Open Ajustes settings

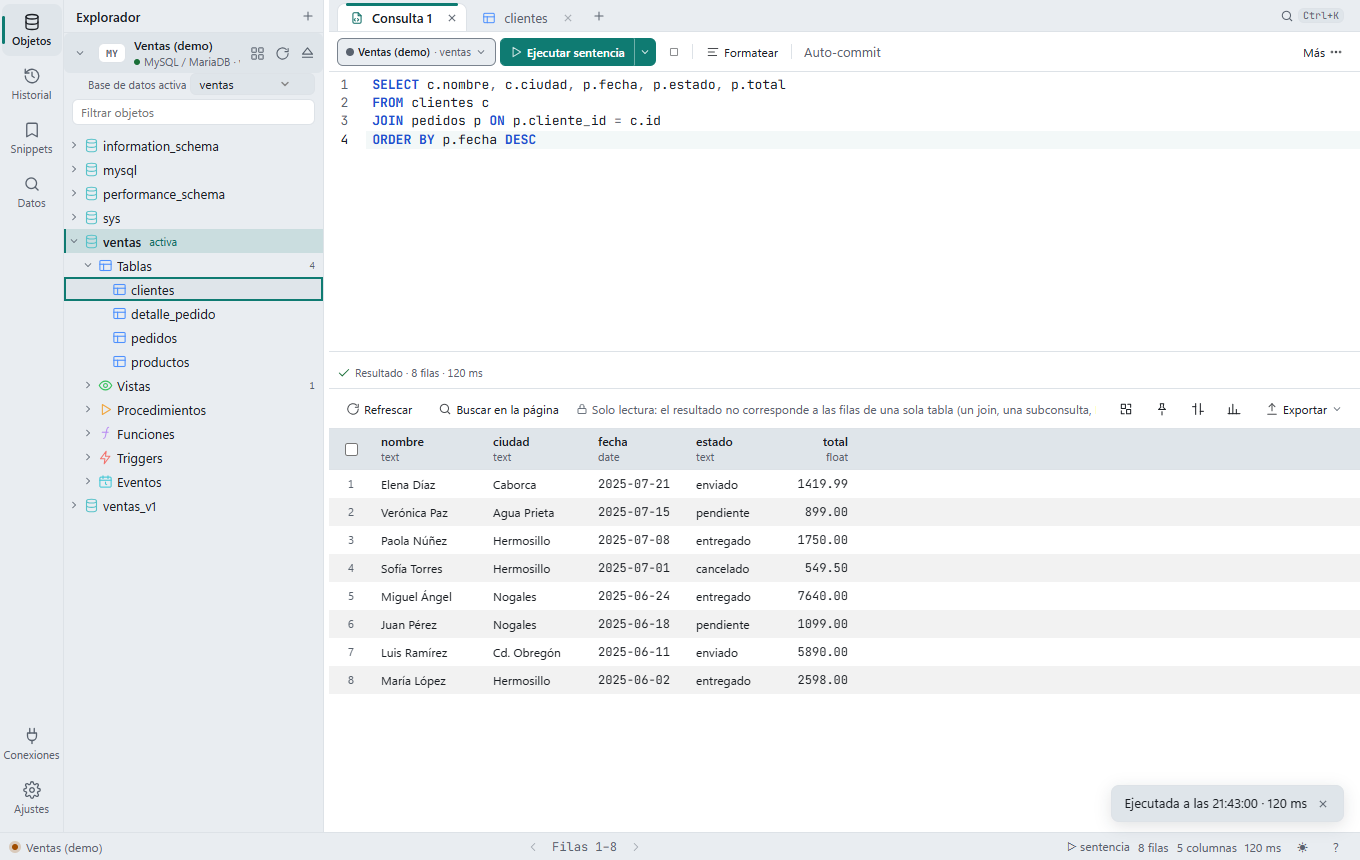(31, 798)
